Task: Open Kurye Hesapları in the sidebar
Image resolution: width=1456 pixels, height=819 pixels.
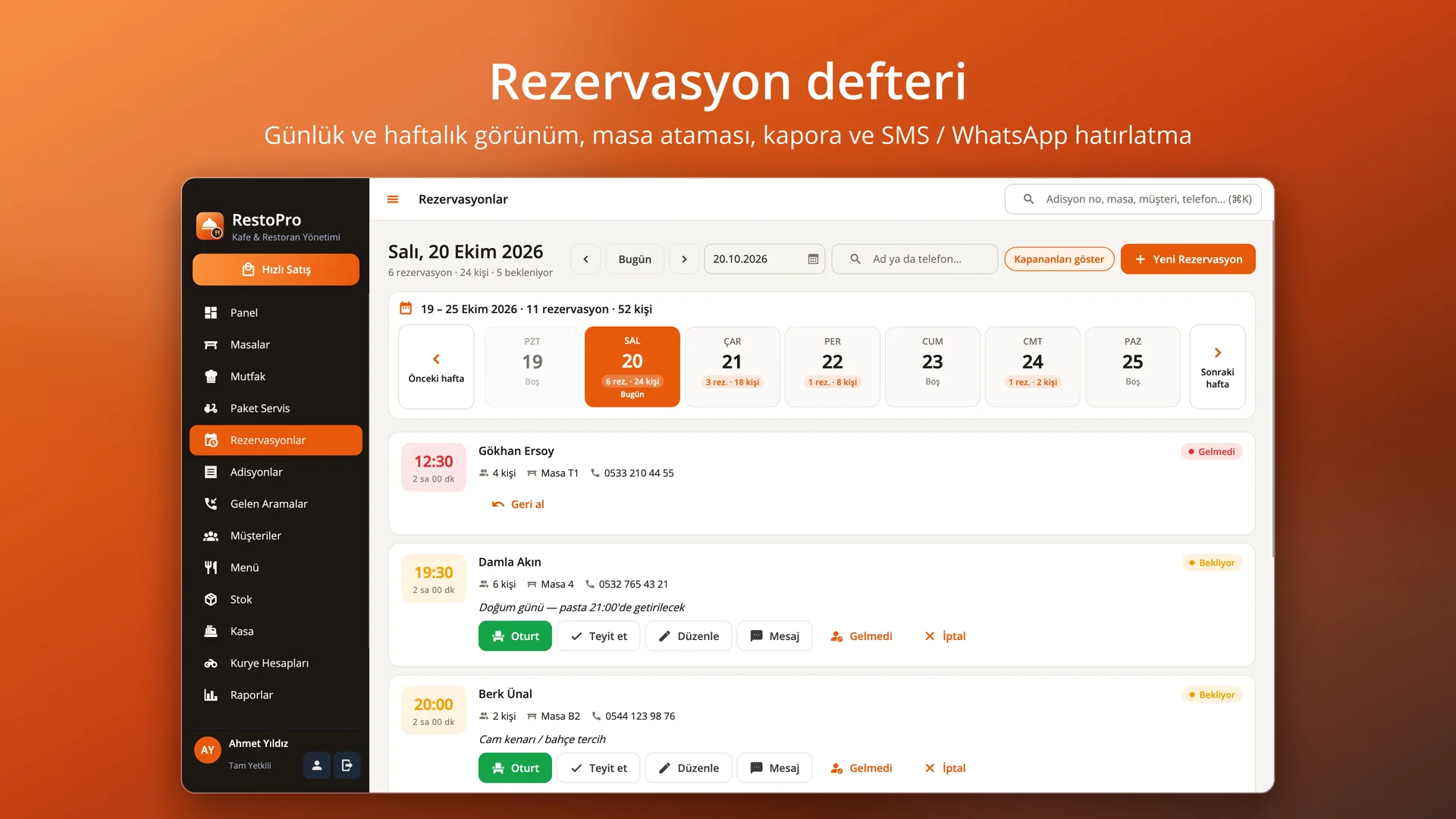Action: point(276,663)
